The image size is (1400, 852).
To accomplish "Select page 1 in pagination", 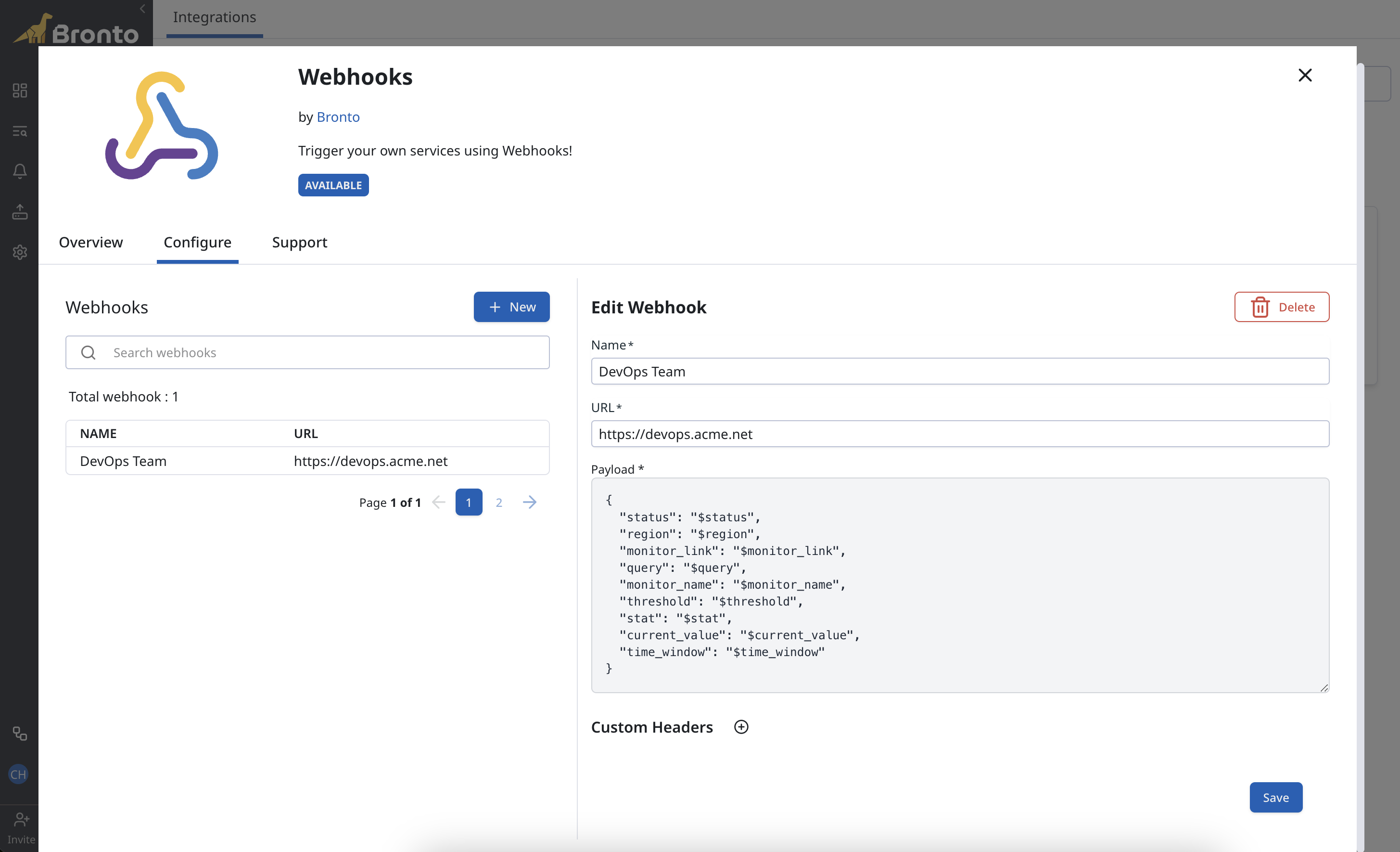I will pyautogui.click(x=469, y=502).
